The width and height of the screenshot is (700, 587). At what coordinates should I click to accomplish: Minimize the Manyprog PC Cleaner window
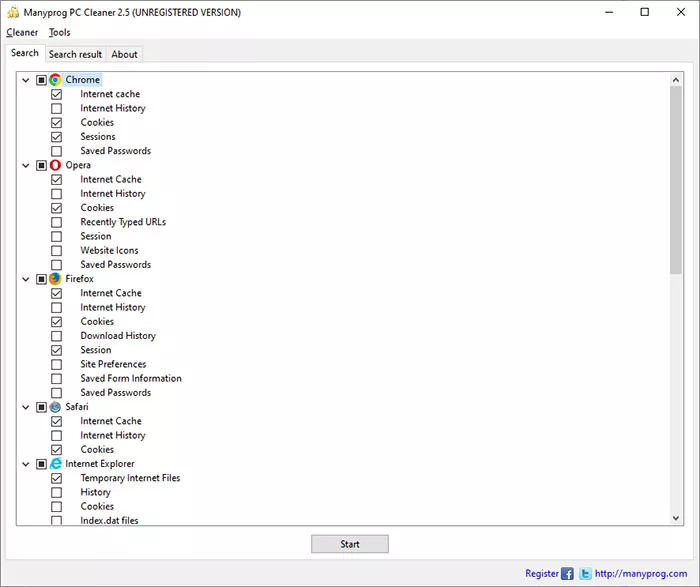[x=609, y=12]
